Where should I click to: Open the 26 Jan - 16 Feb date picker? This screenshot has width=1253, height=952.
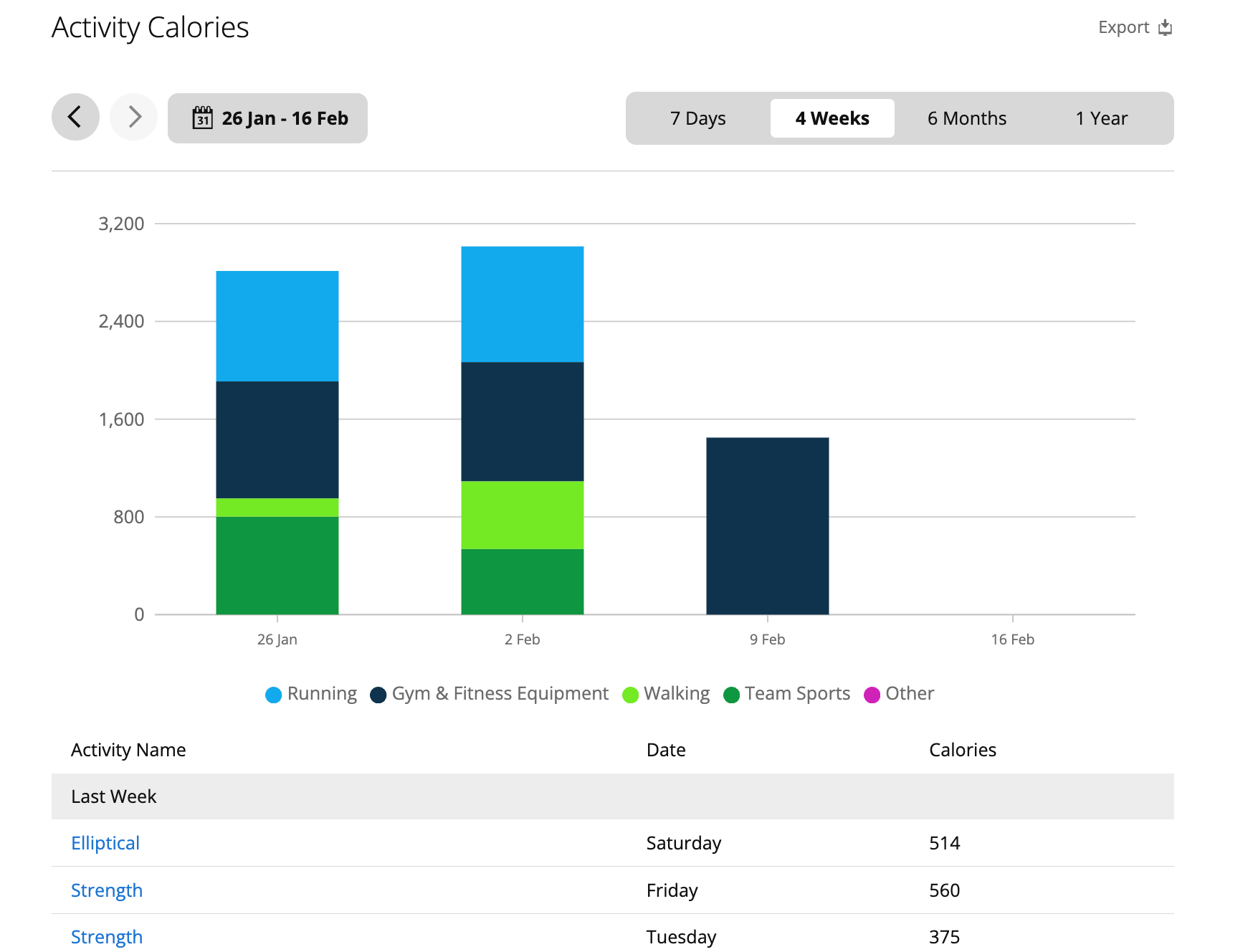coord(268,118)
